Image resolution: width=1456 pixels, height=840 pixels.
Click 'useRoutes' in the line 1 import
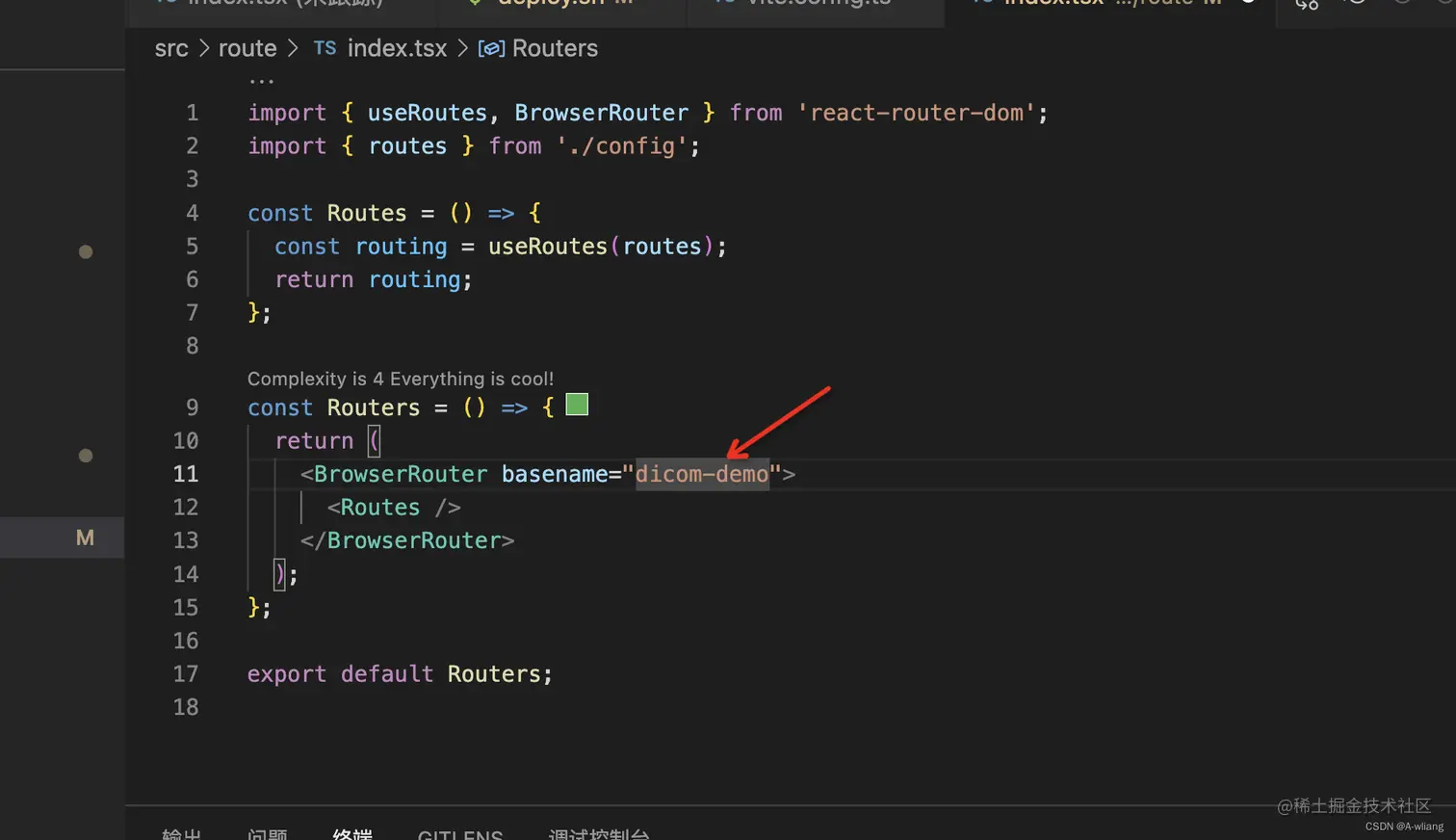coord(428,113)
